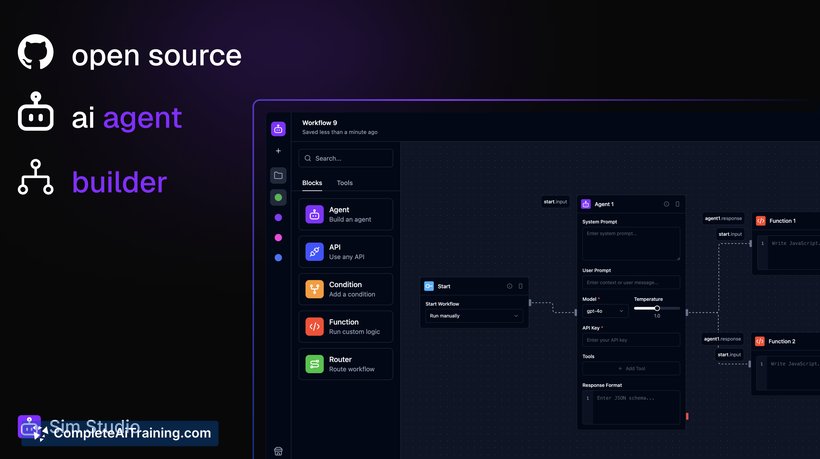Viewport: 820px width, 459px height.
Task: Click the Temperature slider handle
Action: click(657, 308)
